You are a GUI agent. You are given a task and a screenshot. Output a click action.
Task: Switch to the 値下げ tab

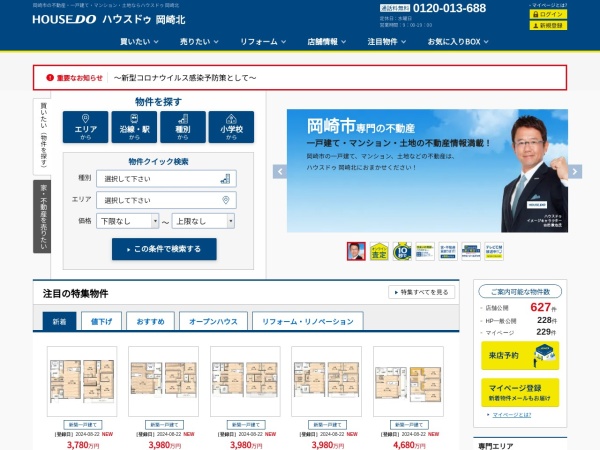[x=101, y=321]
